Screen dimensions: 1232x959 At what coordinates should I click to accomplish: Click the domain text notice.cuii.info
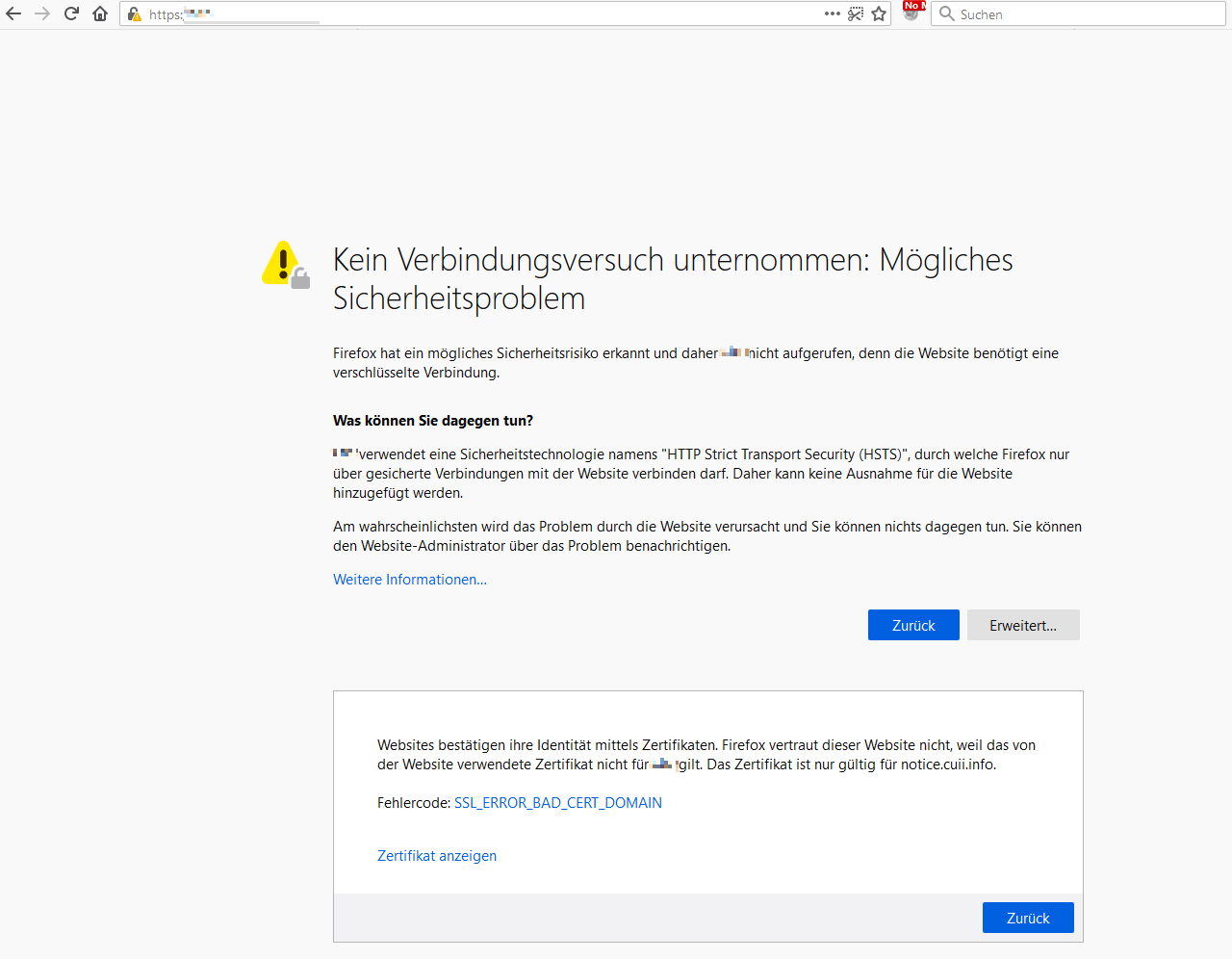947,765
